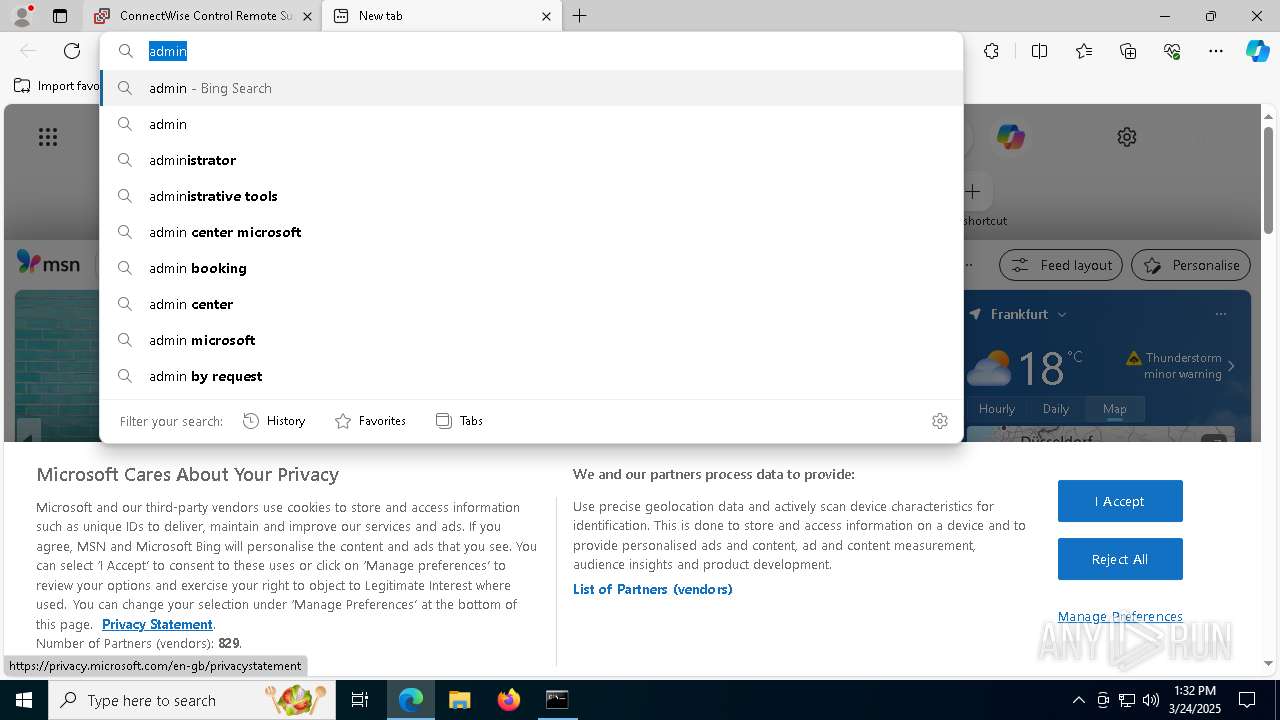Click the Copilot icon on the new tab page
Image resolution: width=1280 pixels, height=720 pixels.
(1010, 137)
